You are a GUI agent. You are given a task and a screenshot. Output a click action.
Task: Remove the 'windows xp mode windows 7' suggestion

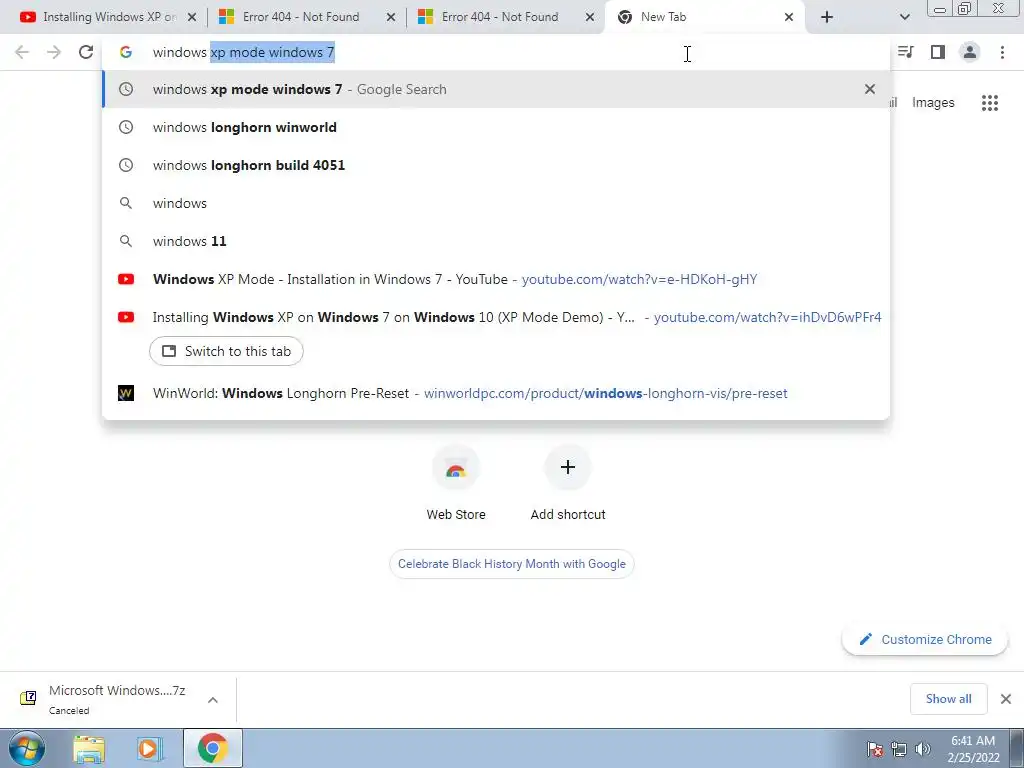click(x=869, y=89)
